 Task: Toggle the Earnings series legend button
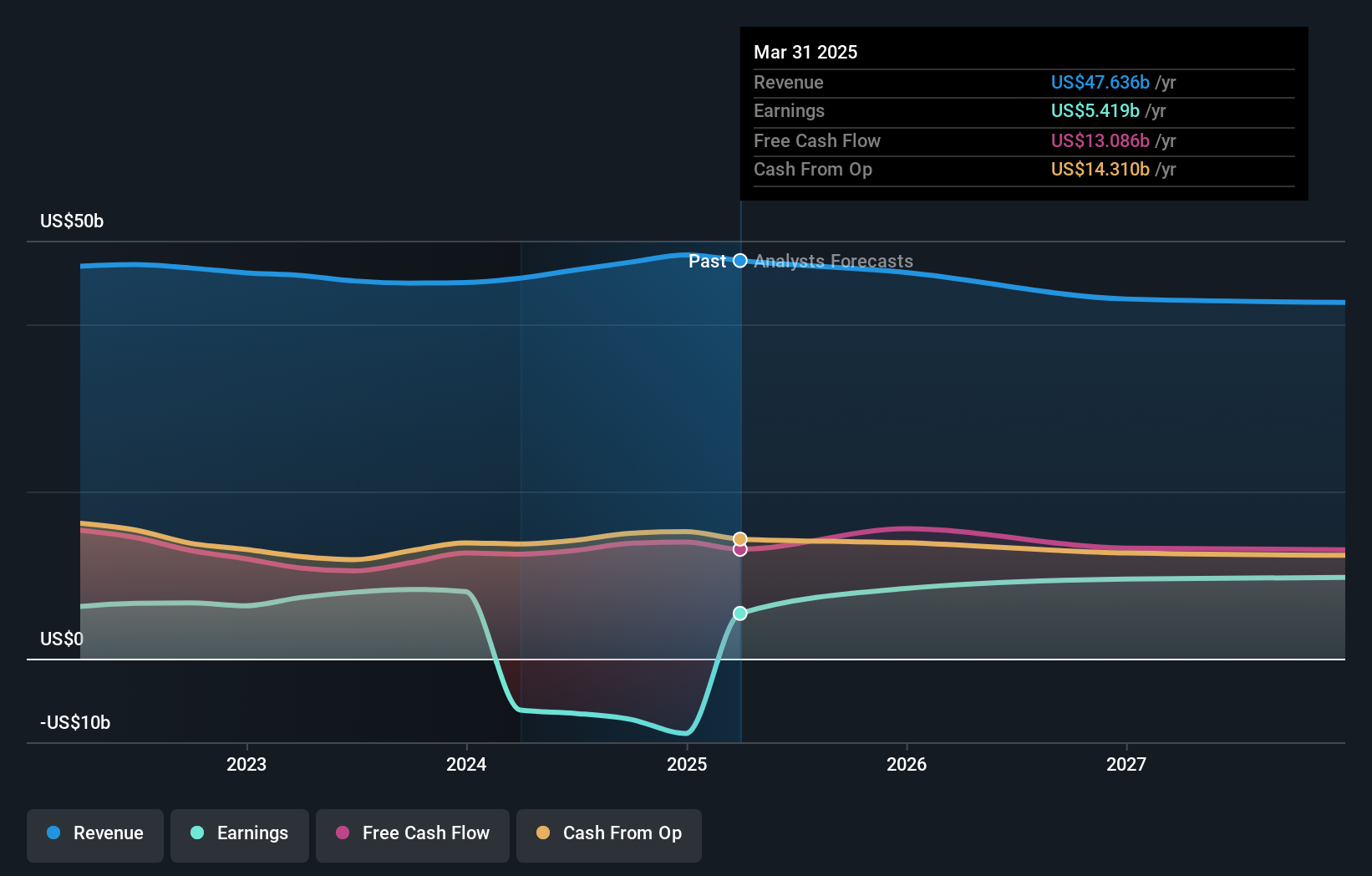(x=240, y=835)
